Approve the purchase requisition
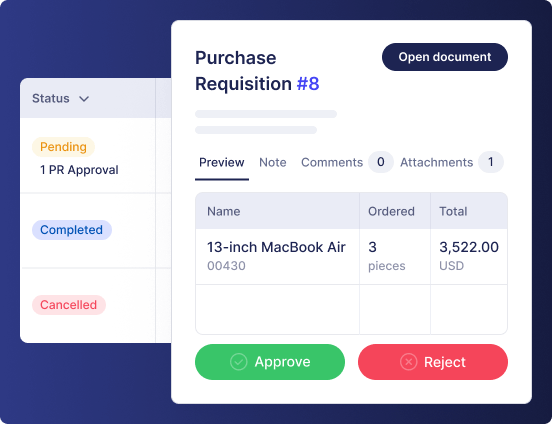The height and width of the screenshot is (424, 552). tap(270, 362)
